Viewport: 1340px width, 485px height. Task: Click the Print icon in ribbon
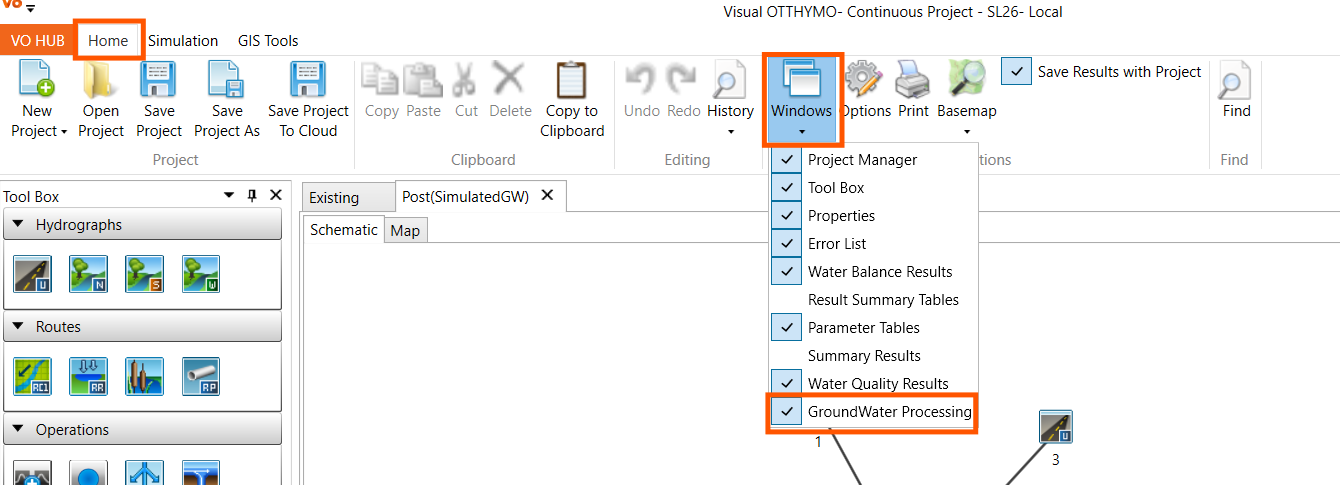pyautogui.click(x=912, y=80)
